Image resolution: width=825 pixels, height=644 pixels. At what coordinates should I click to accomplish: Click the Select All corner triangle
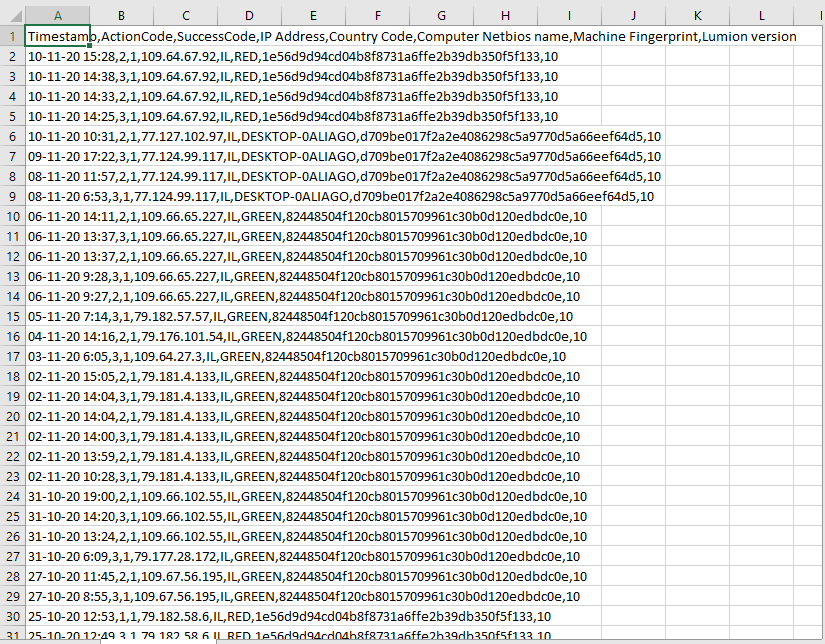12,15
